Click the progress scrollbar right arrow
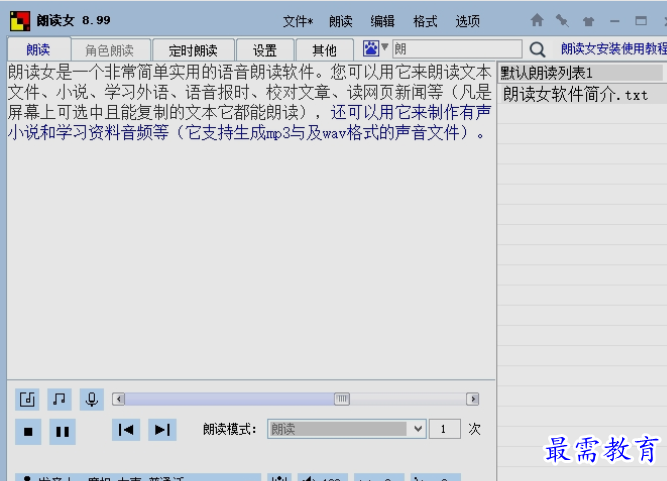 pos(473,399)
